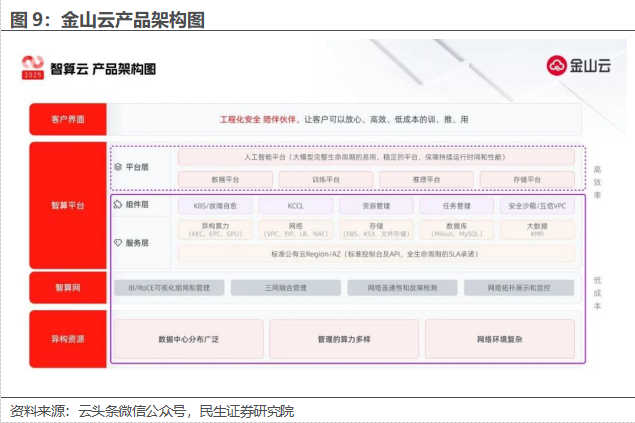Click the 推理平台 box
Screen dimensions: 635x423
click(426, 179)
